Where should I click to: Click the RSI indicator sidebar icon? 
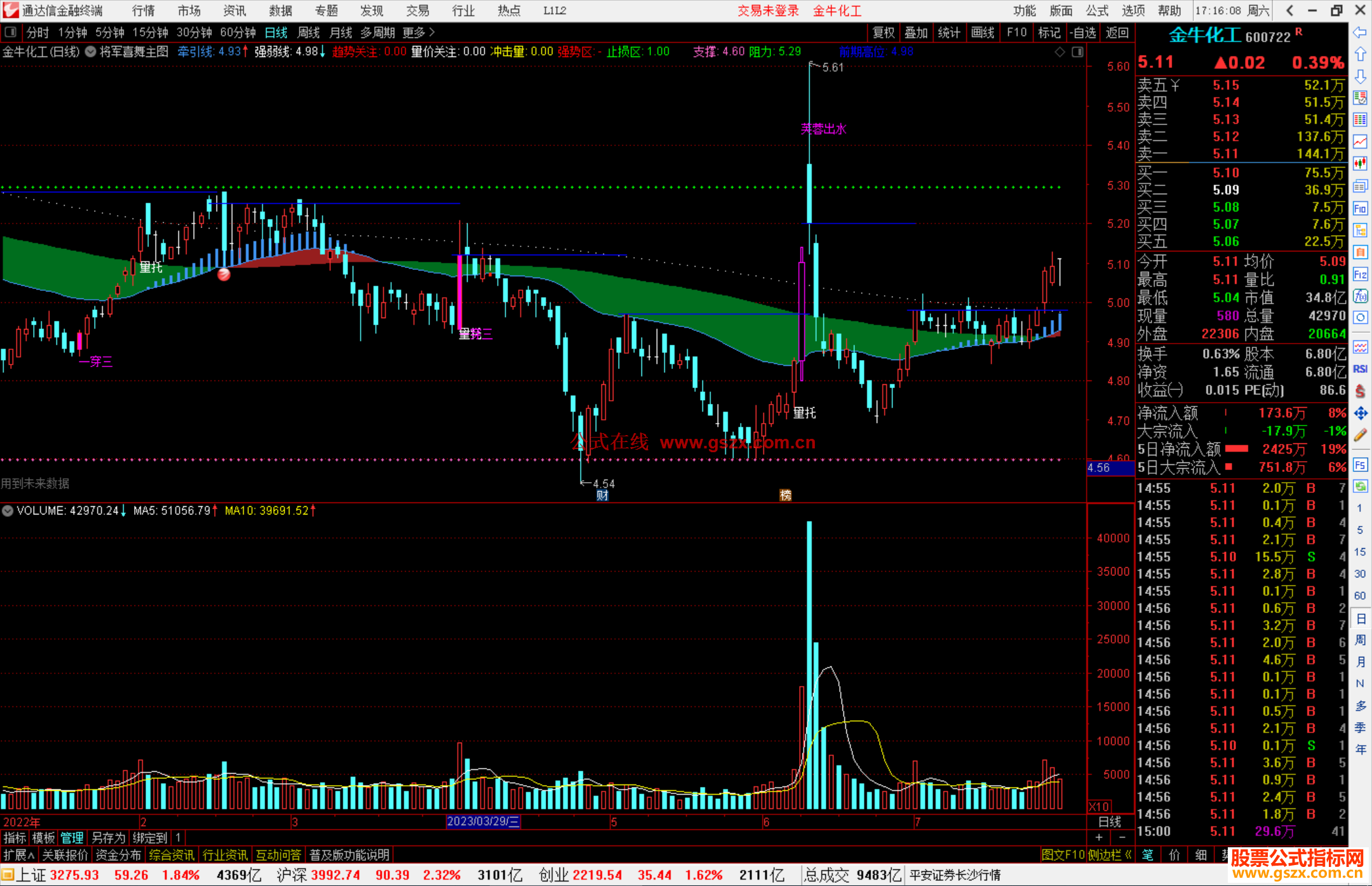click(x=1360, y=369)
